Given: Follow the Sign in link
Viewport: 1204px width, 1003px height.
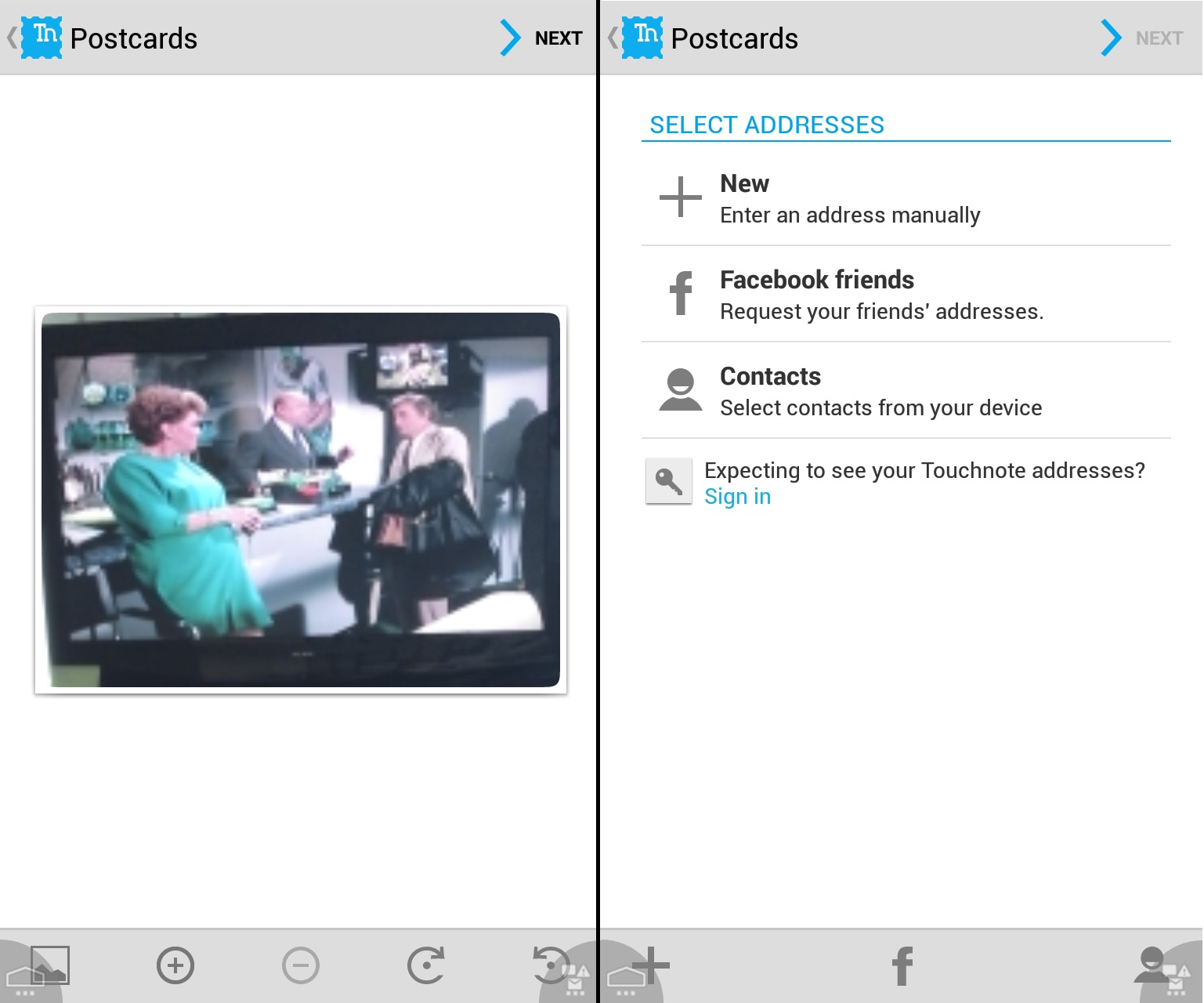Looking at the screenshot, I should click(737, 497).
